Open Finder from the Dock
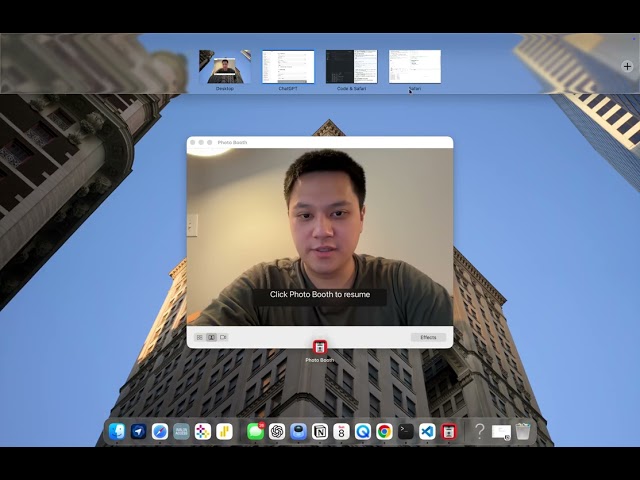This screenshot has height=480, width=640. 117,432
